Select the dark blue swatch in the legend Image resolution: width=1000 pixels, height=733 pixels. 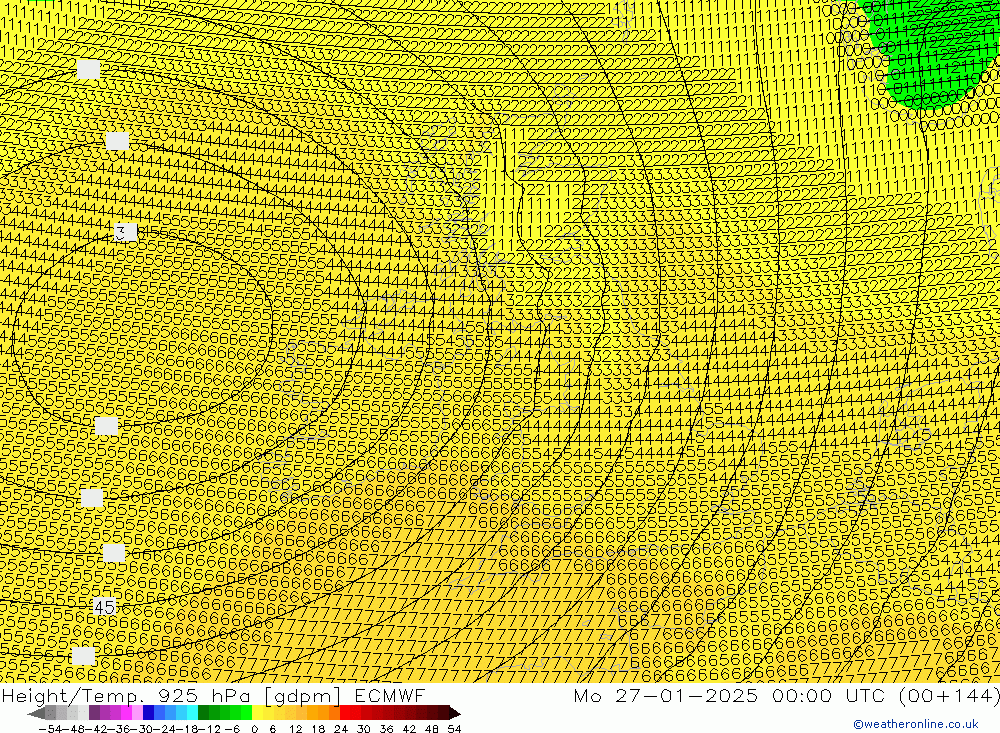(149, 713)
